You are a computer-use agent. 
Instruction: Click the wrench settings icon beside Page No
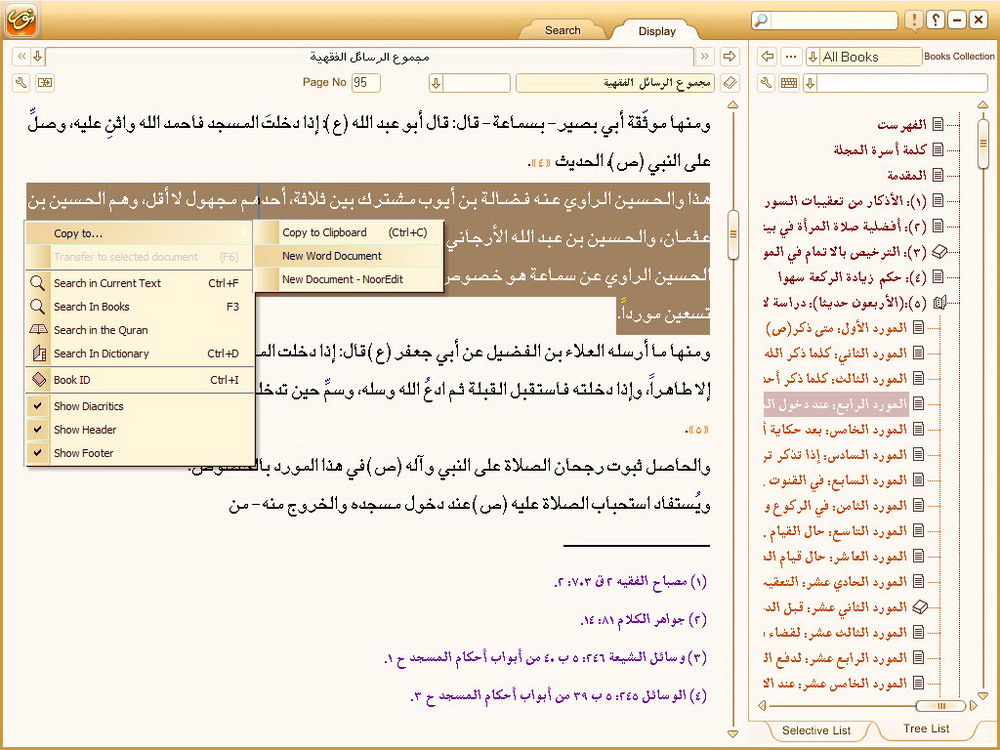point(22,82)
